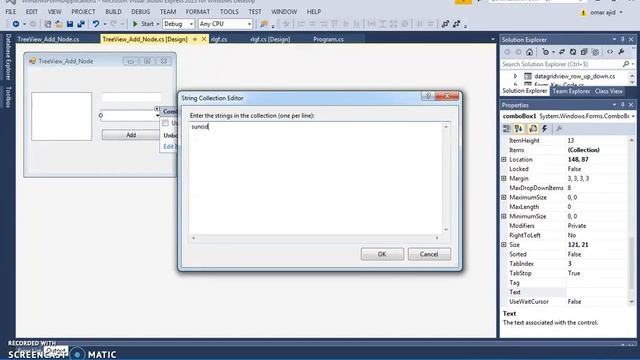
Task: Click the Save All toolbar icon
Action: point(81,24)
